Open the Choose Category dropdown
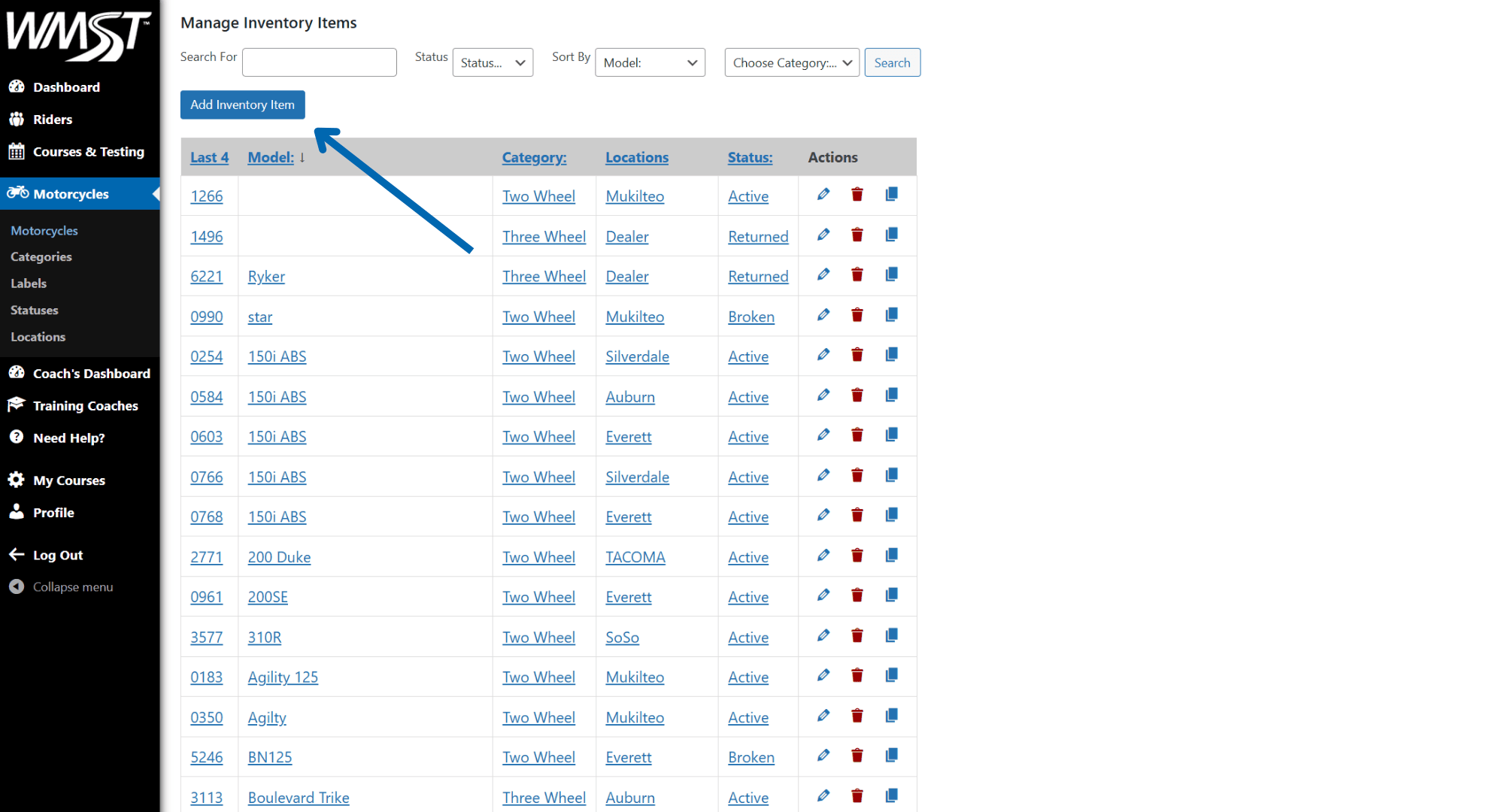 pyautogui.click(x=791, y=62)
